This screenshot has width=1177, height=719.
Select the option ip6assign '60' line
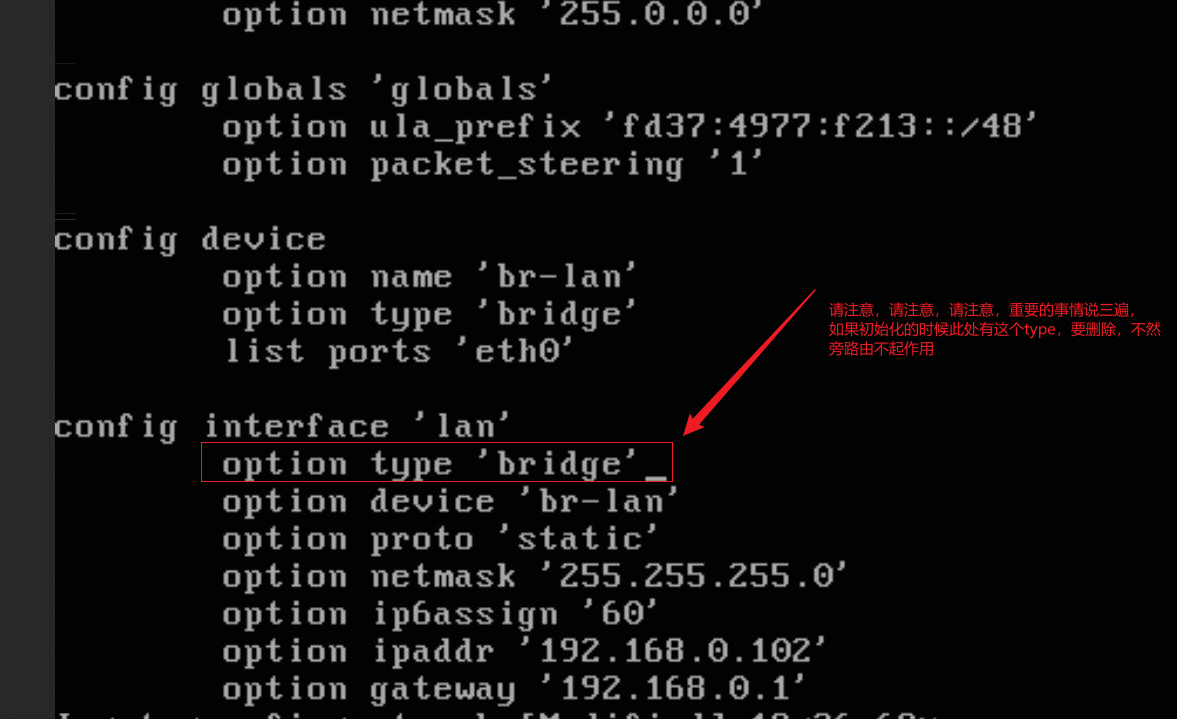tap(440, 614)
